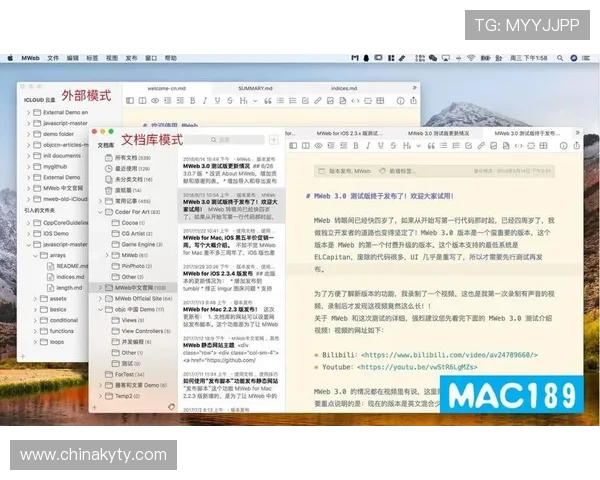600x480 pixels.
Task: Insert blockquote via library-mode toolbar quote icon
Action: tap(431, 146)
